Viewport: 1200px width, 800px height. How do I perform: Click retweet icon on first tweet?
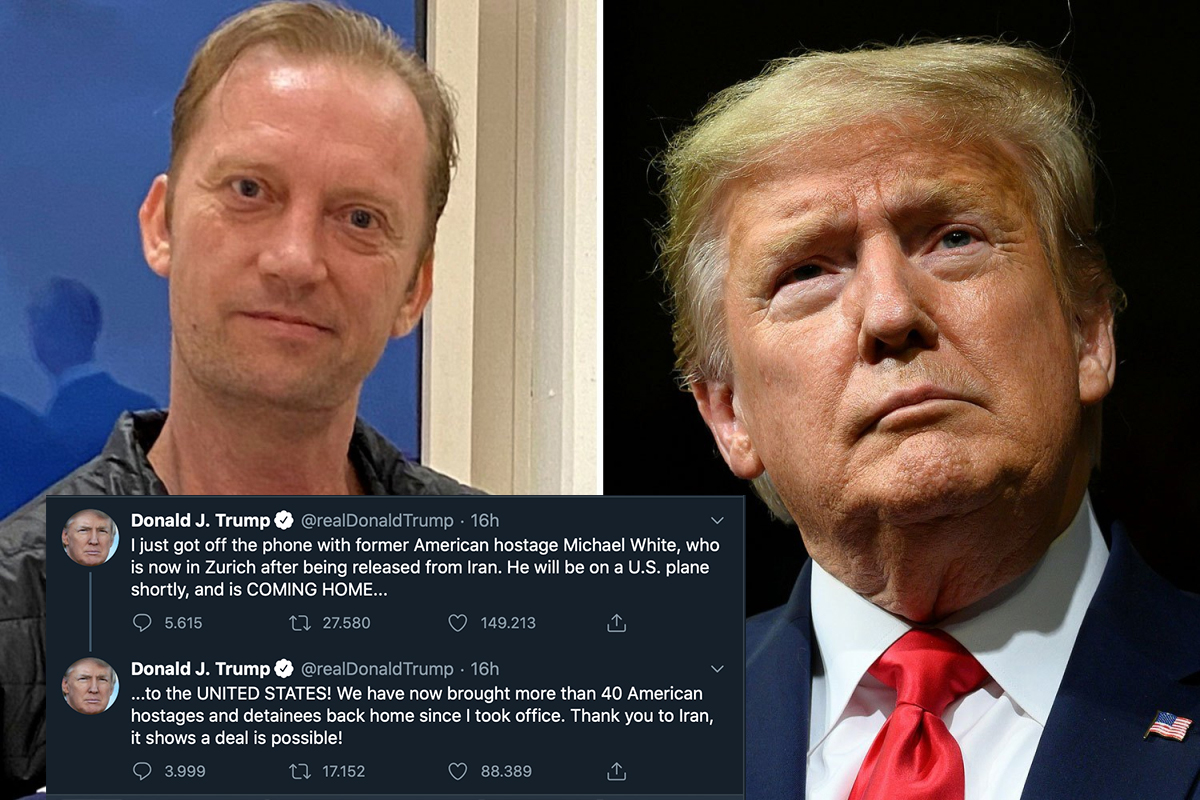299,623
